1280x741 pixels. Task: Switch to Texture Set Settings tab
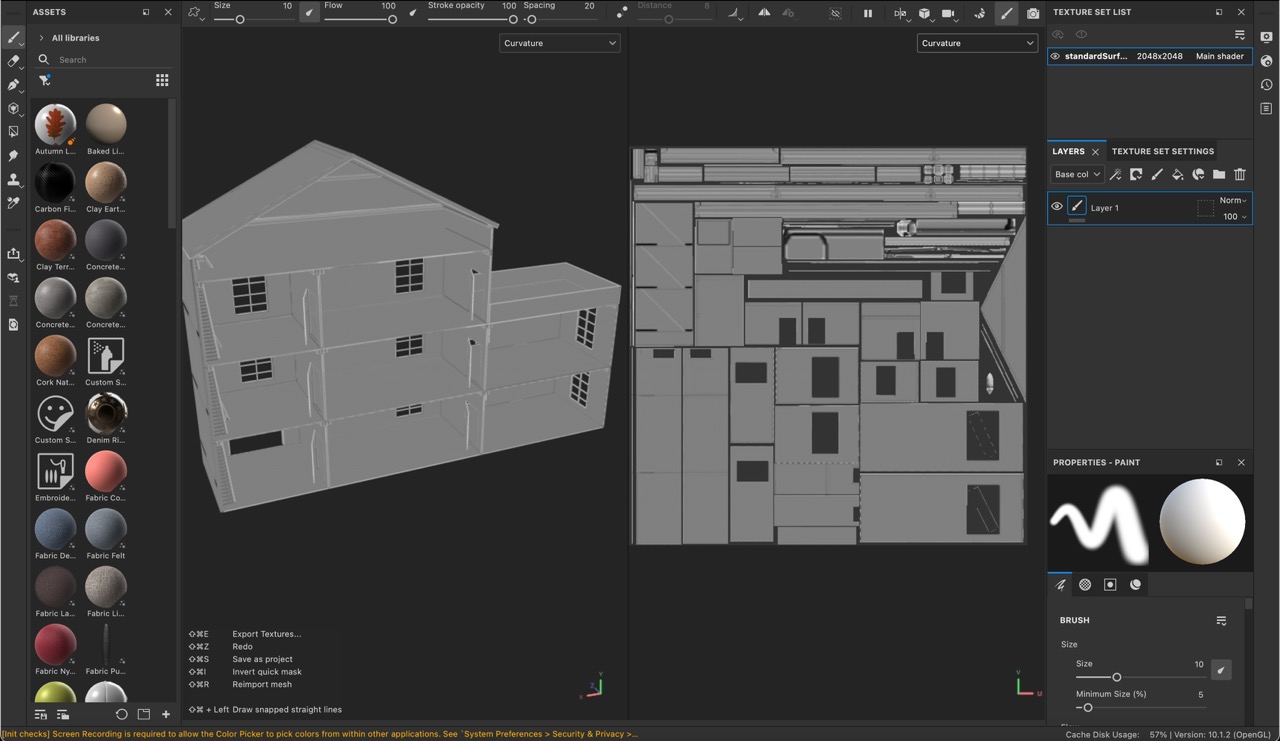click(1163, 151)
